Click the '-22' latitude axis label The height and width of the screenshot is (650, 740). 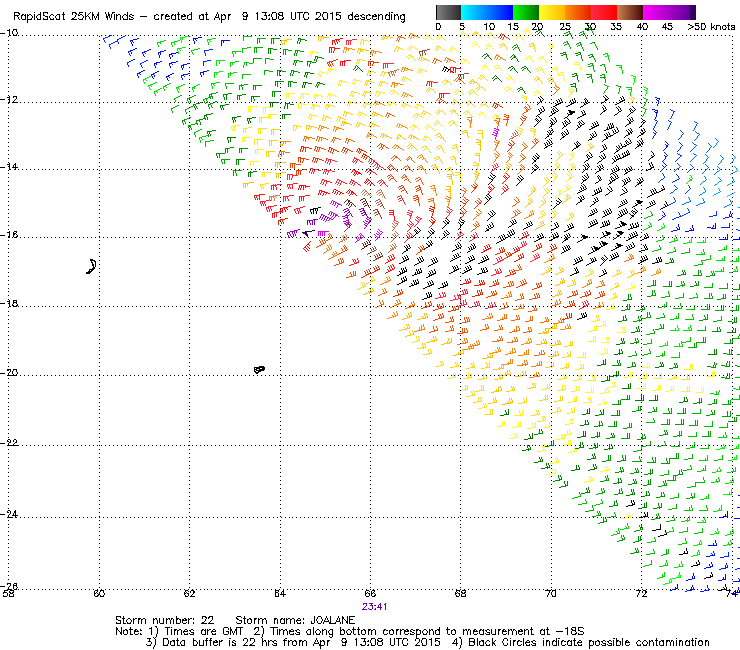coord(9,443)
